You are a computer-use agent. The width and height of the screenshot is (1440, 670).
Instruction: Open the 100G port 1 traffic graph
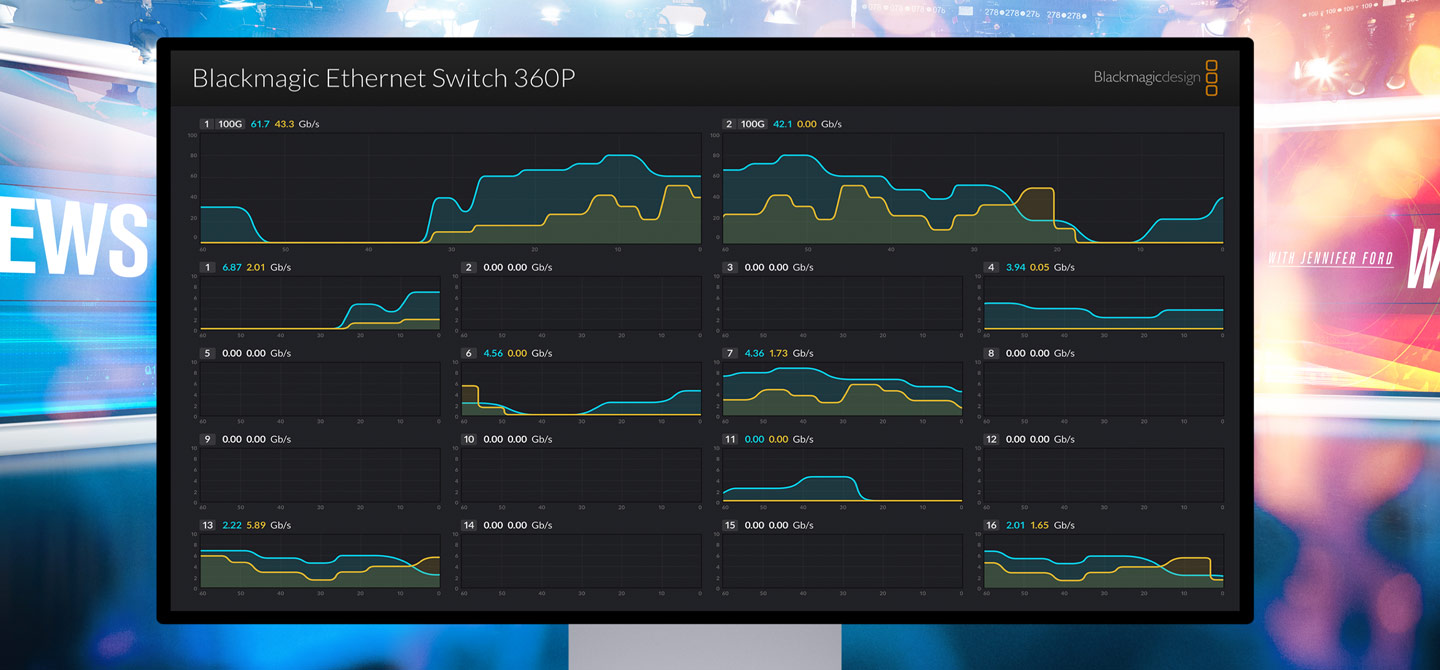[x=450, y=190]
